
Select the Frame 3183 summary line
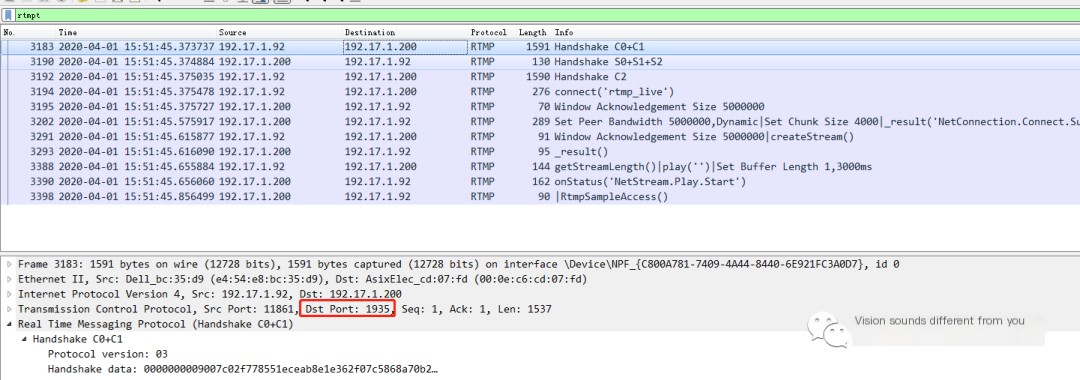click(458, 264)
